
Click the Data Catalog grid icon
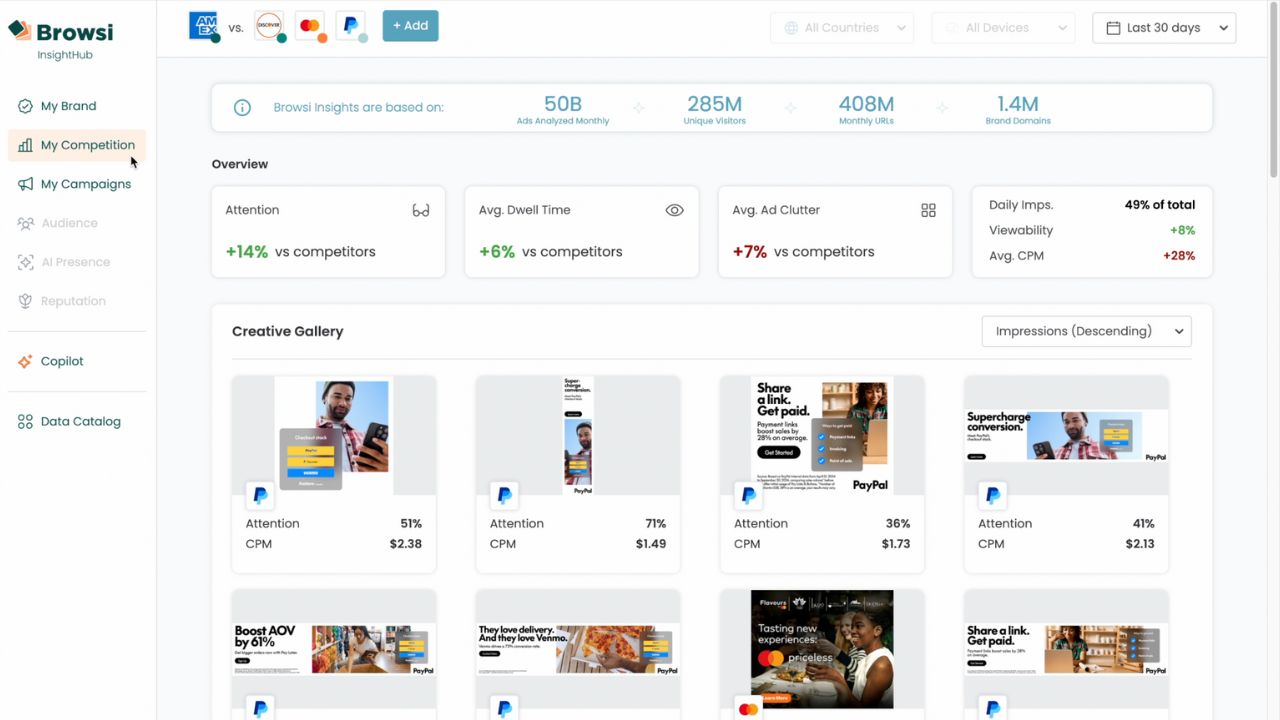[25, 421]
